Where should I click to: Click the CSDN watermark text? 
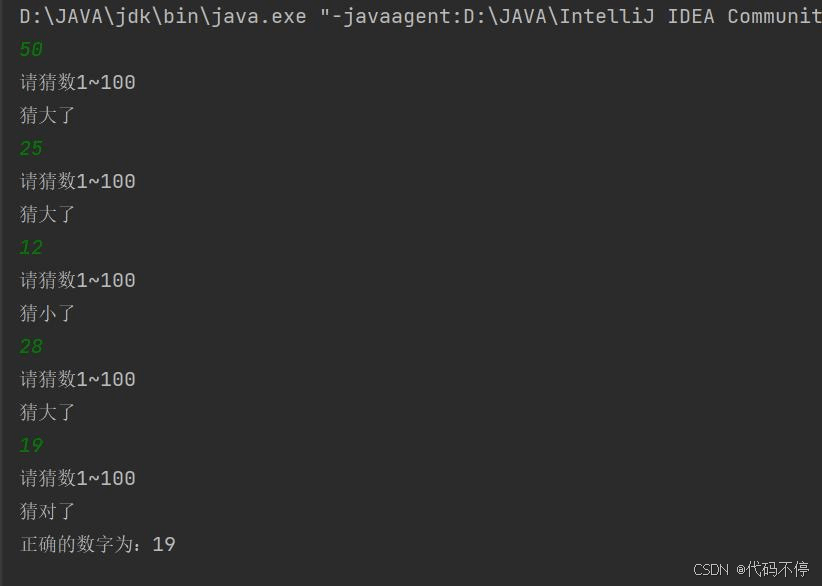[711, 569]
